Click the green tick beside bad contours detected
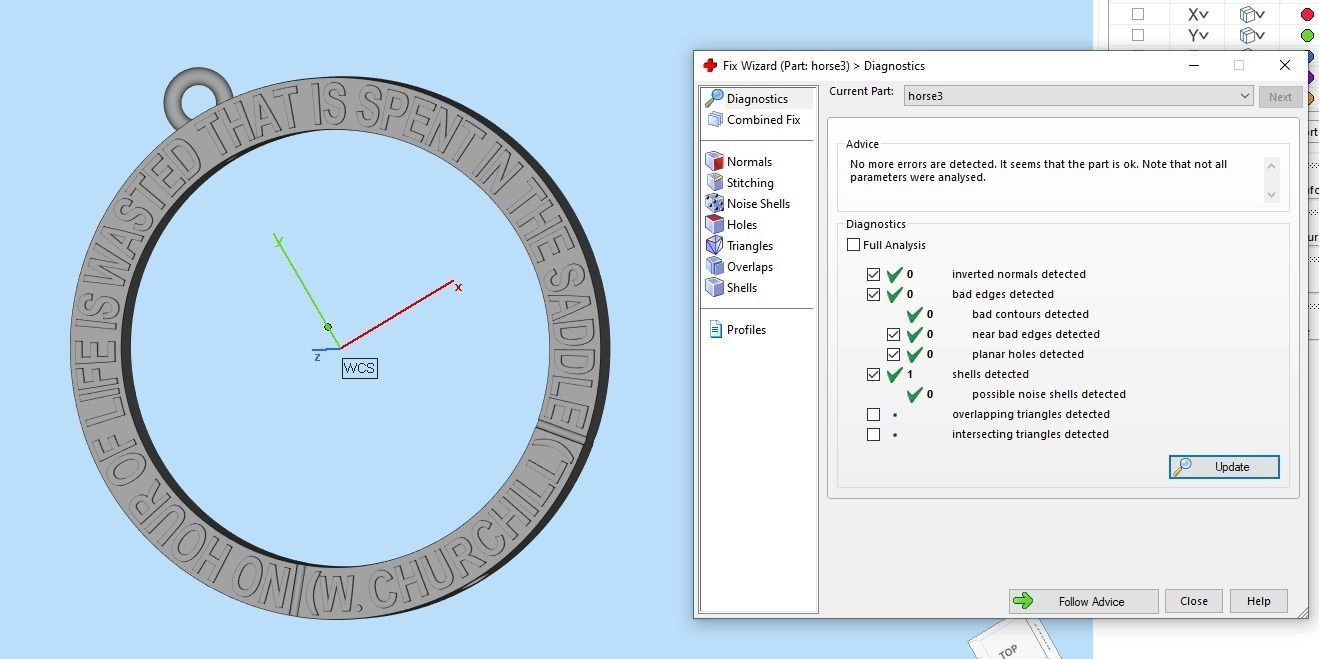 point(915,314)
